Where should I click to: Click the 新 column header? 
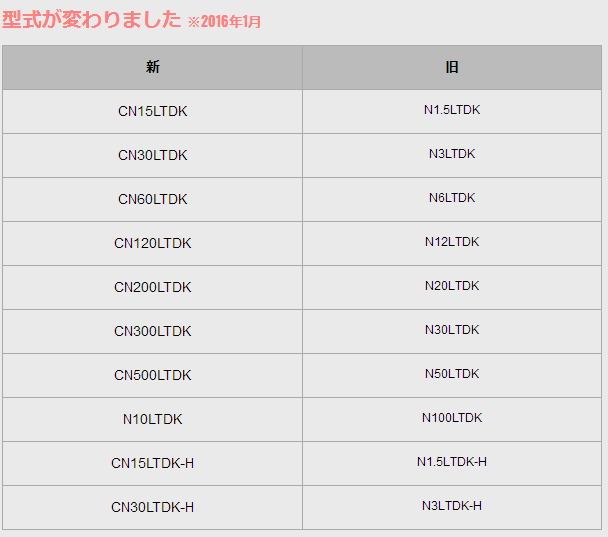pos(152,67)
